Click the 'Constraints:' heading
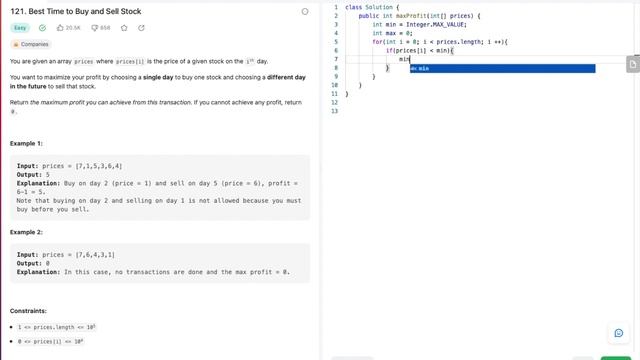 point(28,311)
